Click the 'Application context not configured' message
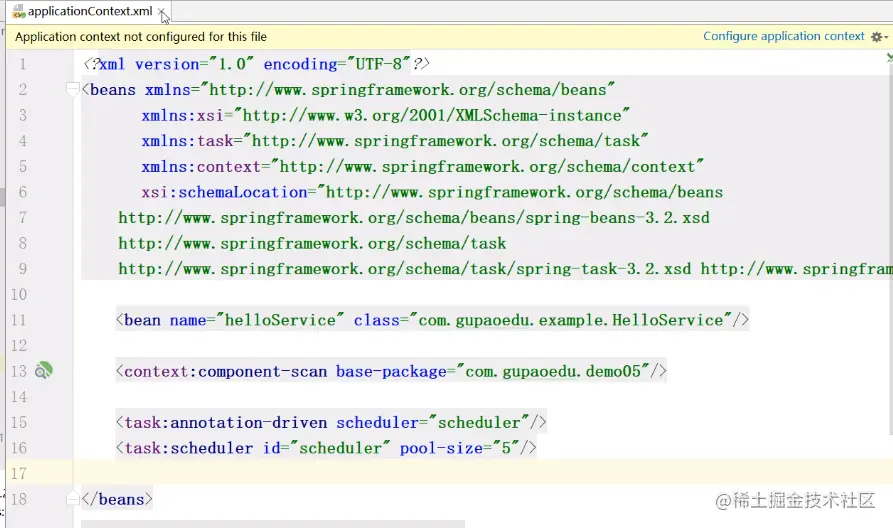 (141, 37)
